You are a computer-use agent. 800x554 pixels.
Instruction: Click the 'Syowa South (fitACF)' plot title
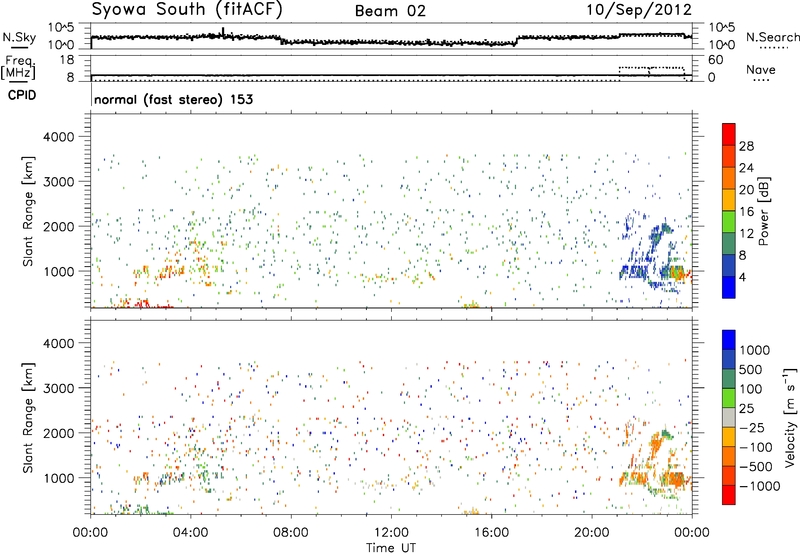(x=187, y=10)
